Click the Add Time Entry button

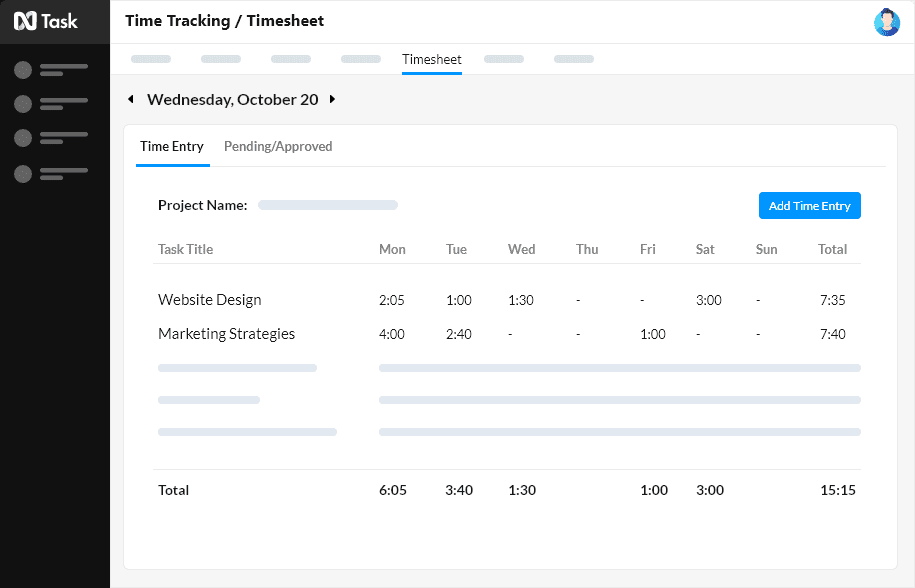tap(809, 205)
